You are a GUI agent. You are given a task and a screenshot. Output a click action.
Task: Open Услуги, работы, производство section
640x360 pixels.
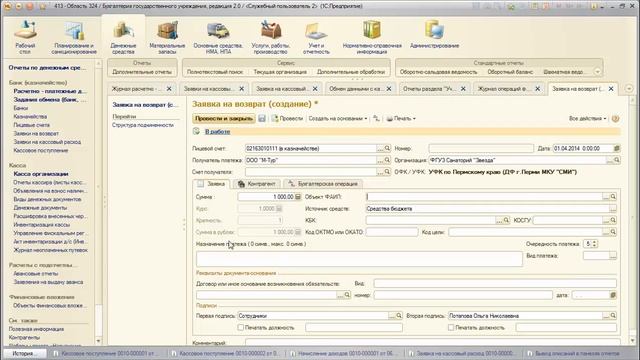270,37
